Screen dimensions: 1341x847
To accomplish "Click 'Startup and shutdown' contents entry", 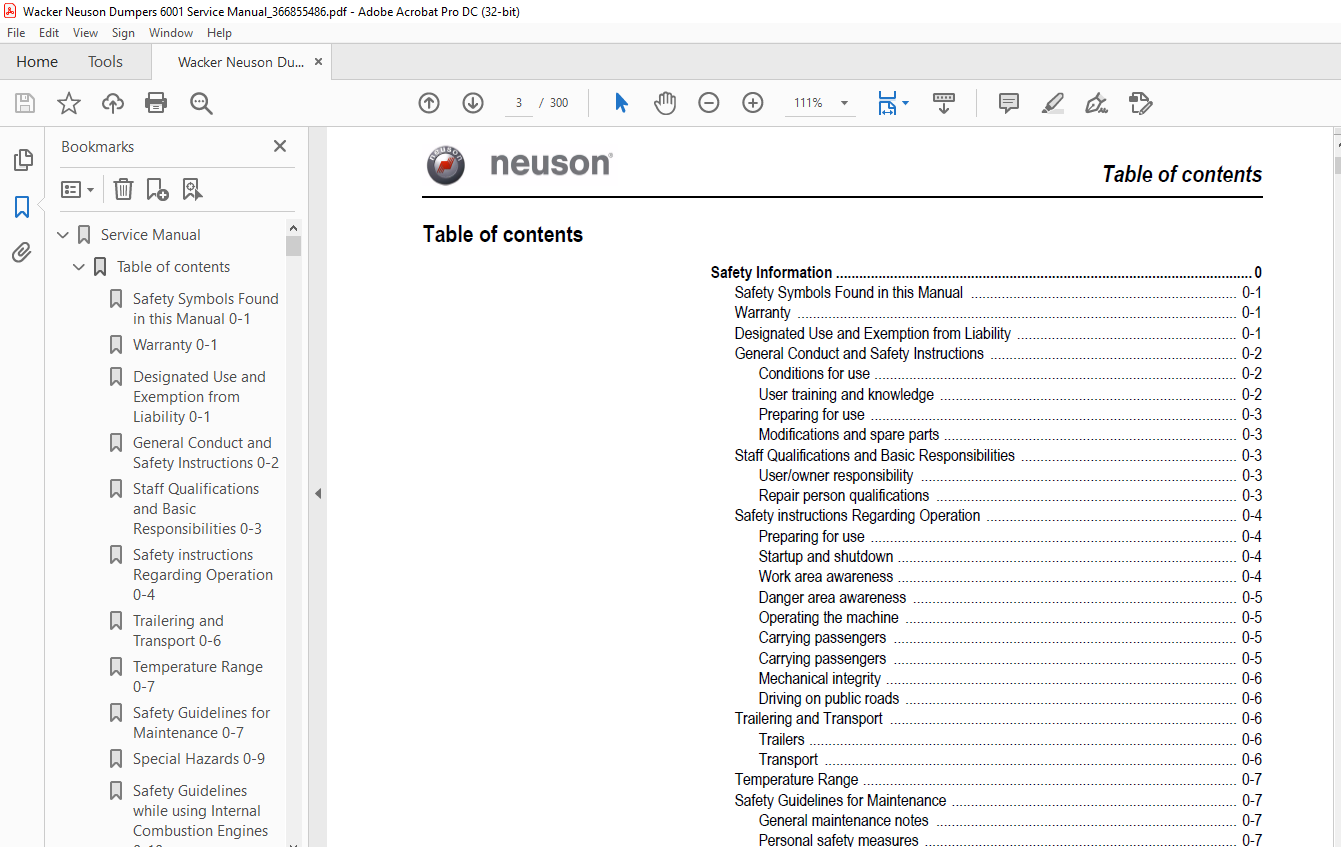I will point(826,557).
